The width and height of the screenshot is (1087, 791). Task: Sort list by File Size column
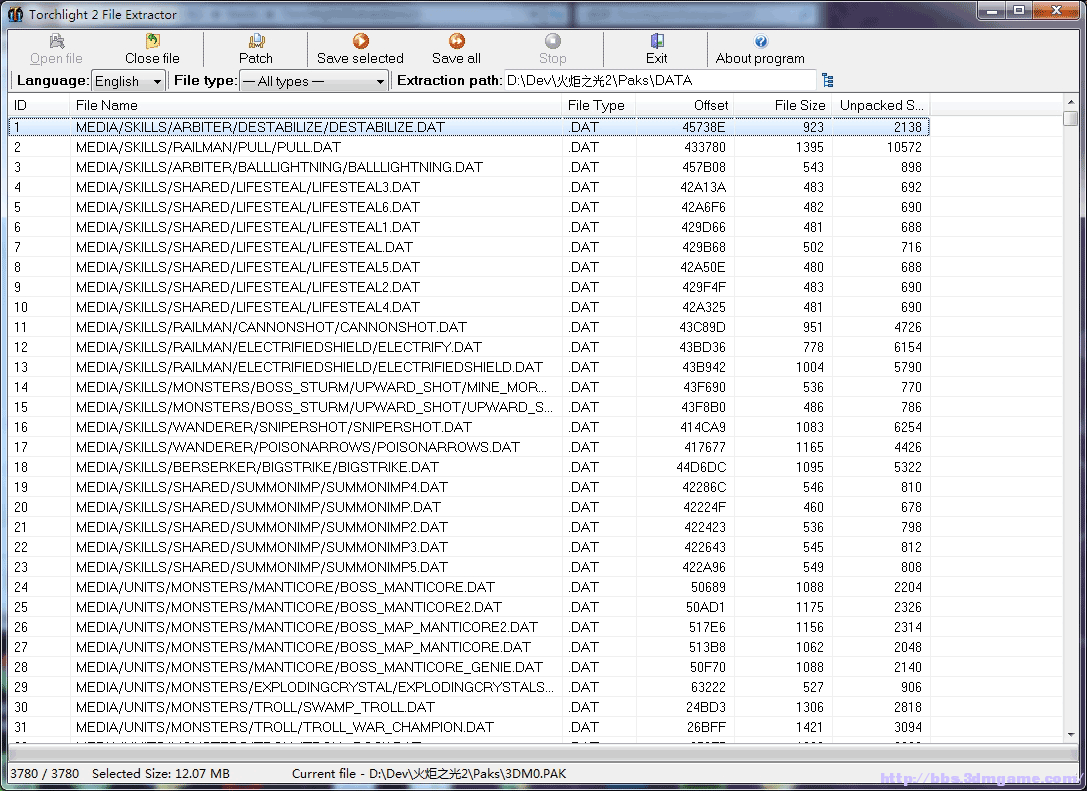coord(783,105)
